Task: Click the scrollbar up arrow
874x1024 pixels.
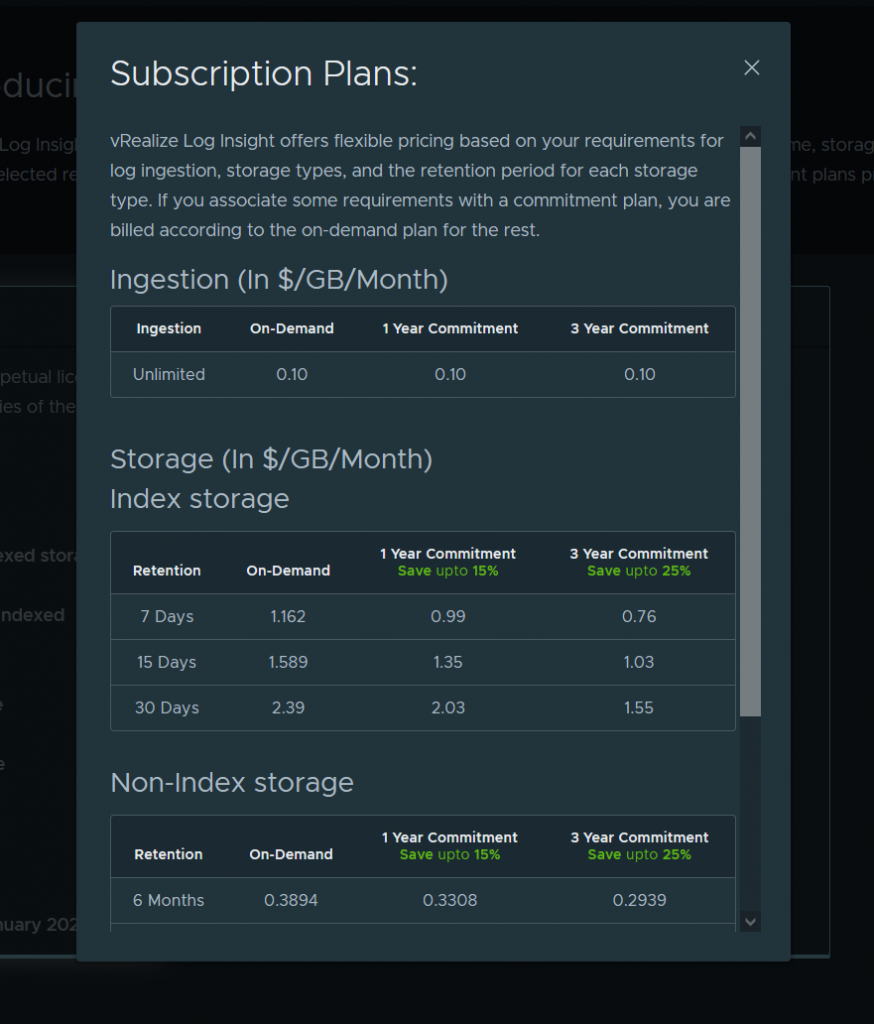Action: tap(751, 136)
